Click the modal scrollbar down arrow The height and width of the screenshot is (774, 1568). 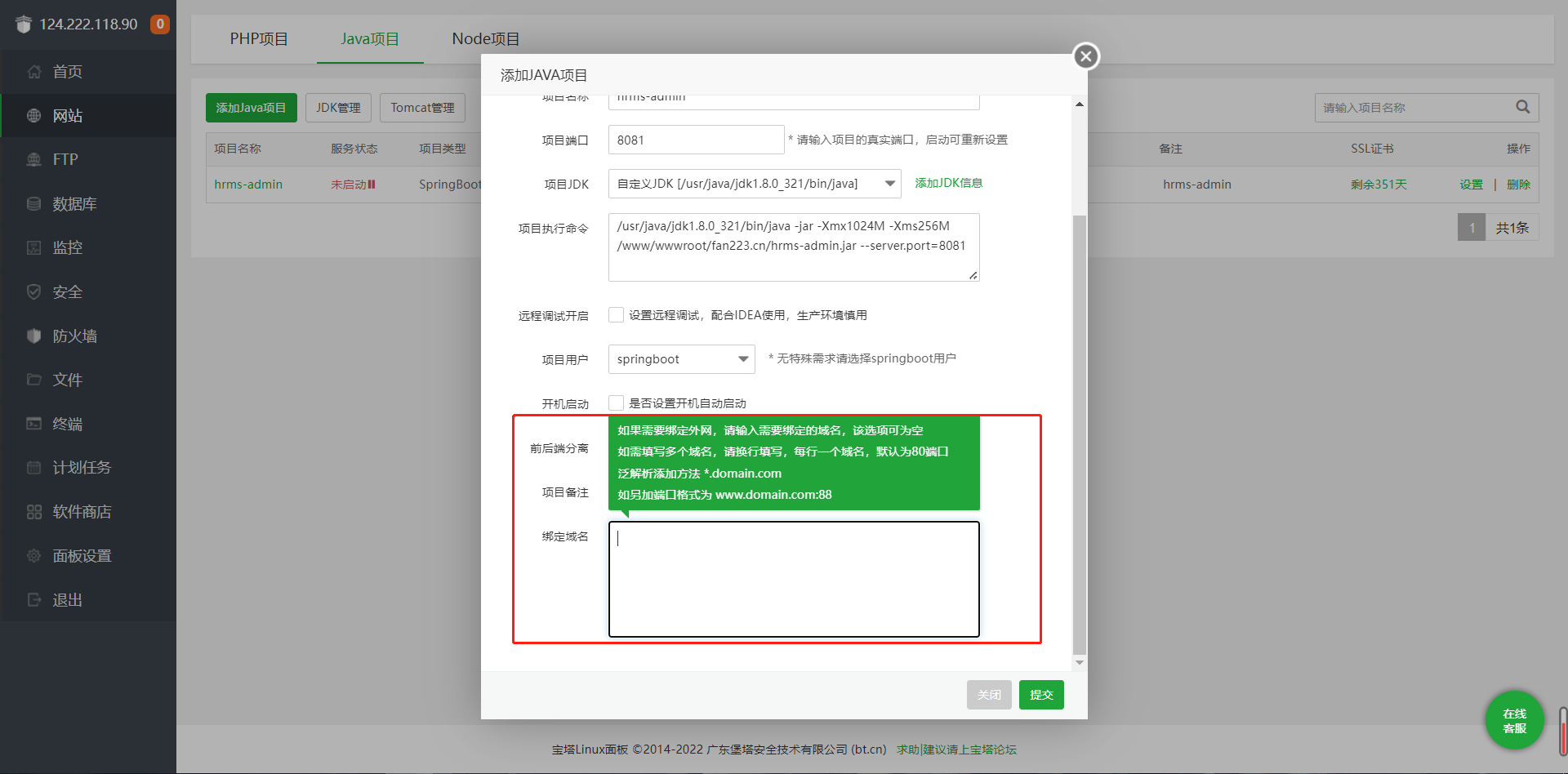tap(1079, 661)
